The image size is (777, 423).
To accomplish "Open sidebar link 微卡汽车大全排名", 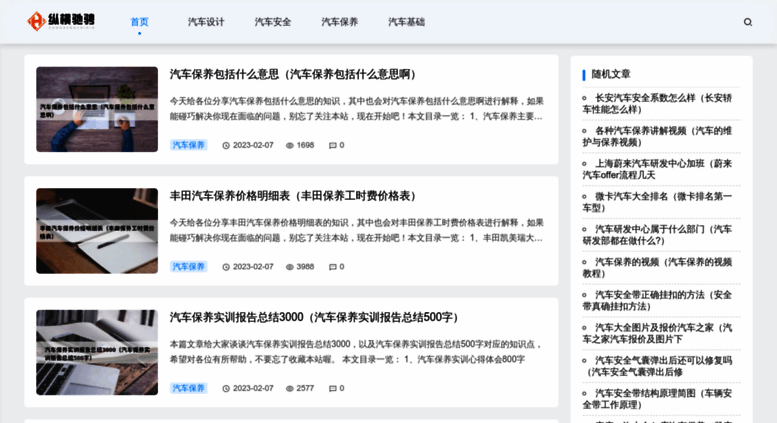I will 657,202.
